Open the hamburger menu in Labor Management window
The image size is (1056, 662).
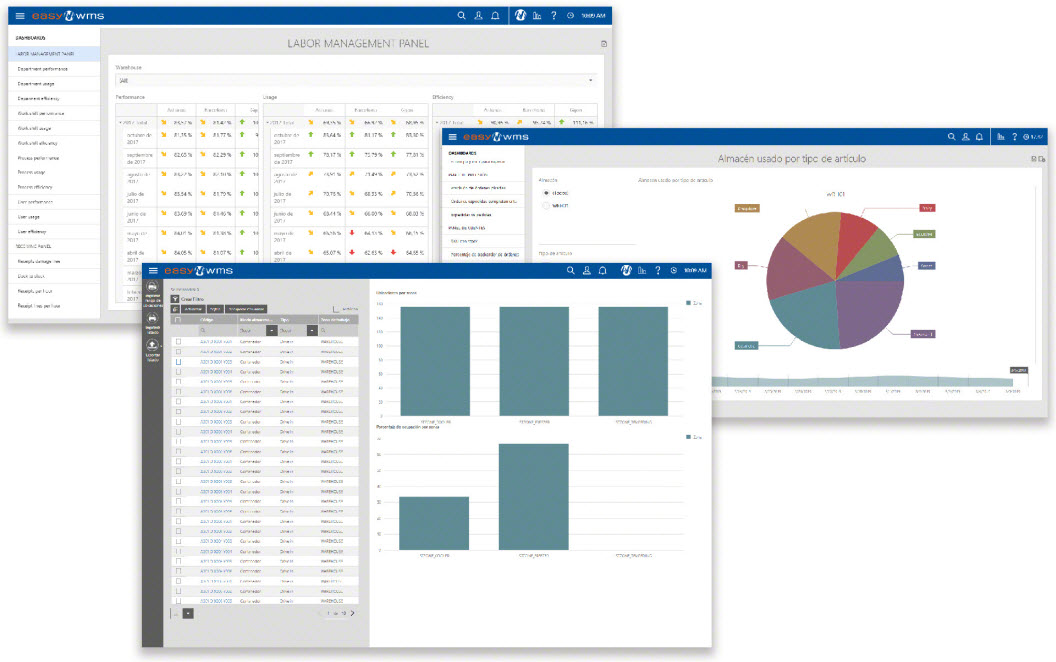tap(20, 16)
